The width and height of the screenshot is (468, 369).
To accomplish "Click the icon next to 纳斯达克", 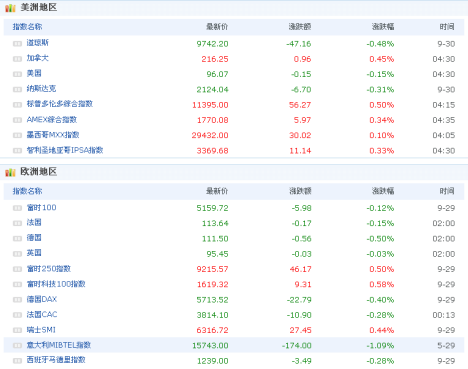I will click(17, 89).
